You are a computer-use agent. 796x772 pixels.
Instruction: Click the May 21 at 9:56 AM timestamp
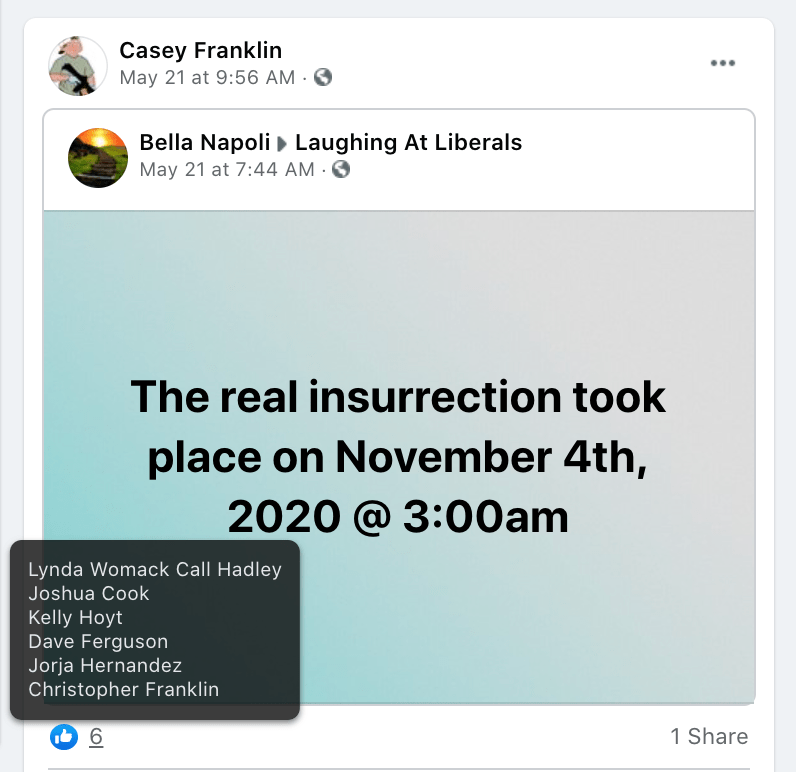[207, 77]
